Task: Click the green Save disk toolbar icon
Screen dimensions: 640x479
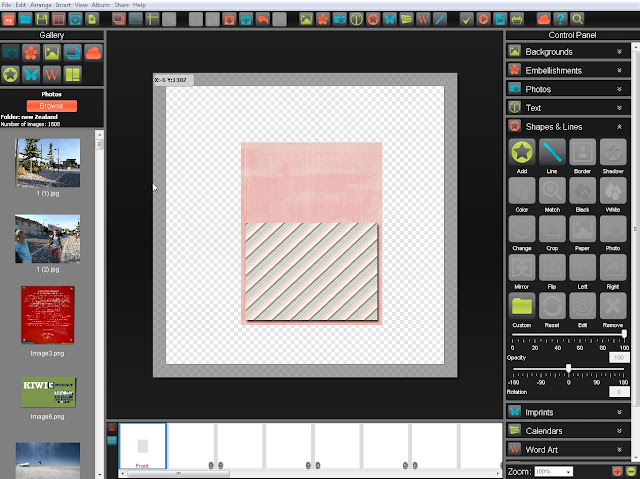Action: [x=42, y=19]
